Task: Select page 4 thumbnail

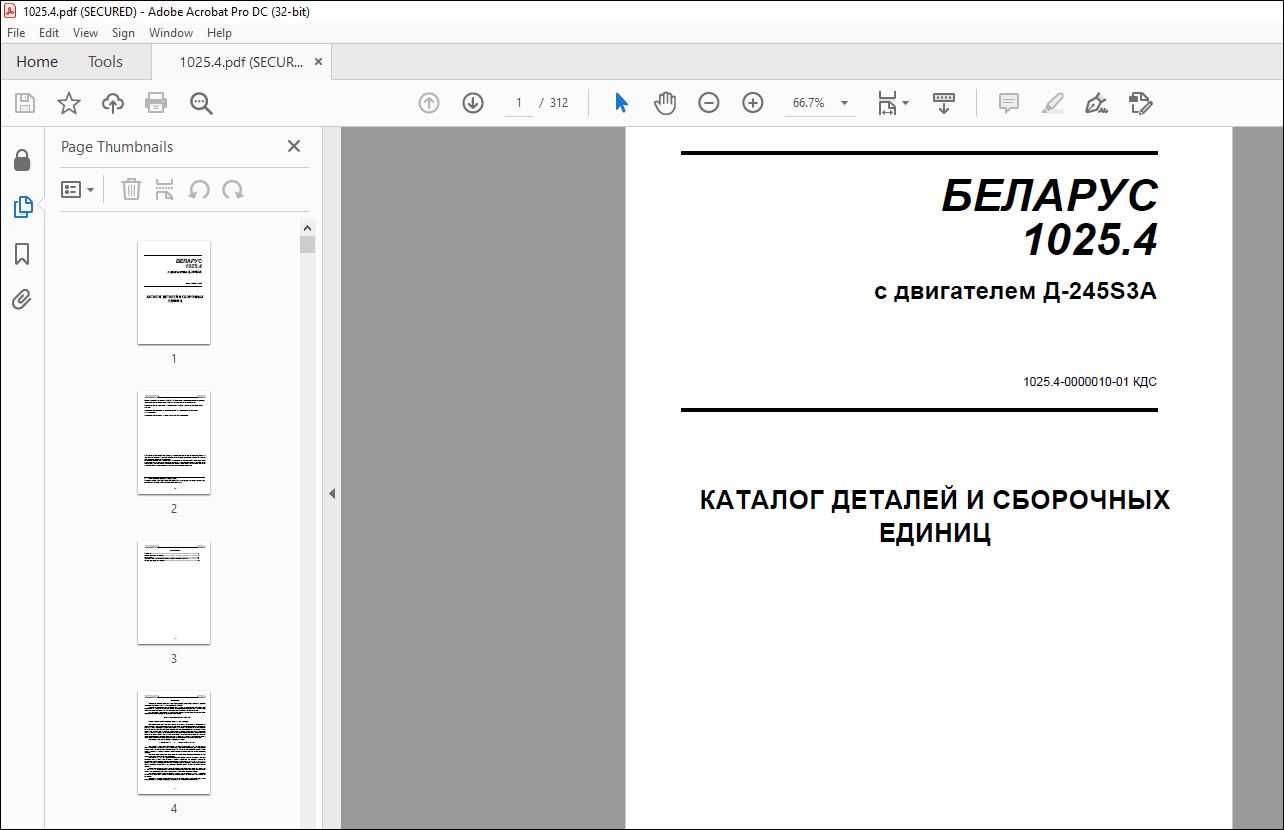Action: (x=174, y=742)
